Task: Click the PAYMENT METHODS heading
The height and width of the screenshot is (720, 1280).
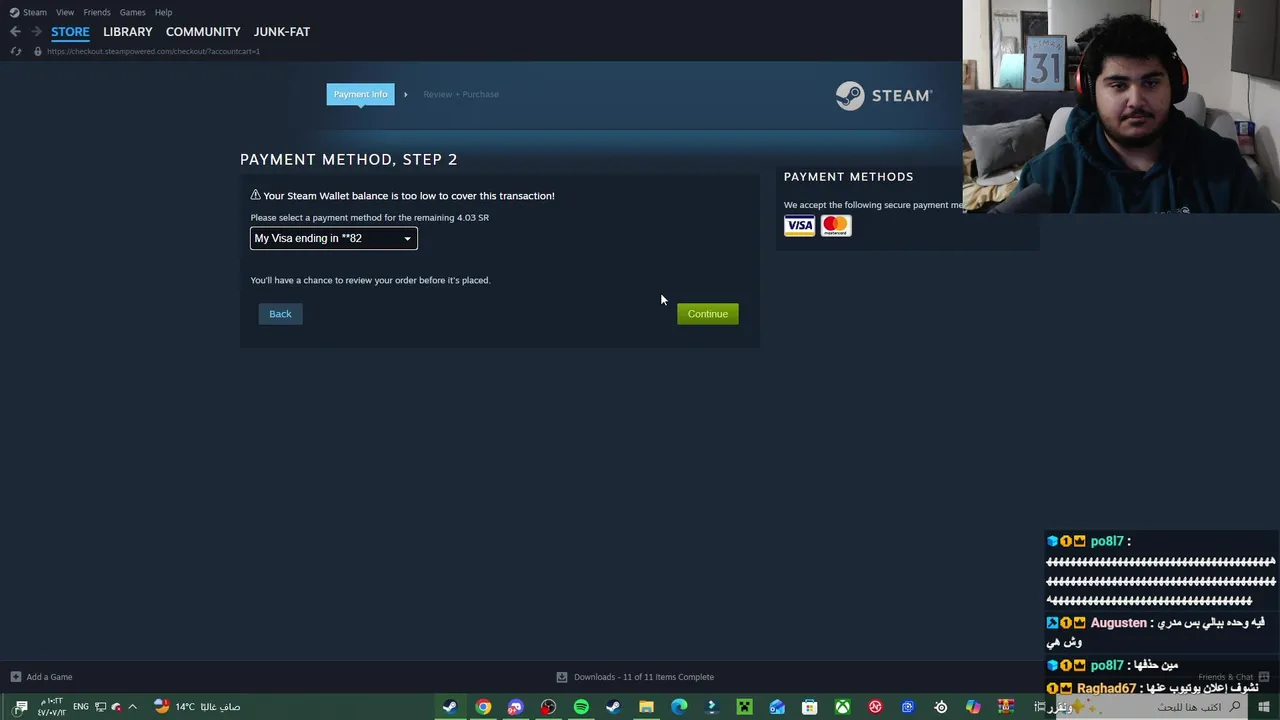Action: tap(848, 176)
